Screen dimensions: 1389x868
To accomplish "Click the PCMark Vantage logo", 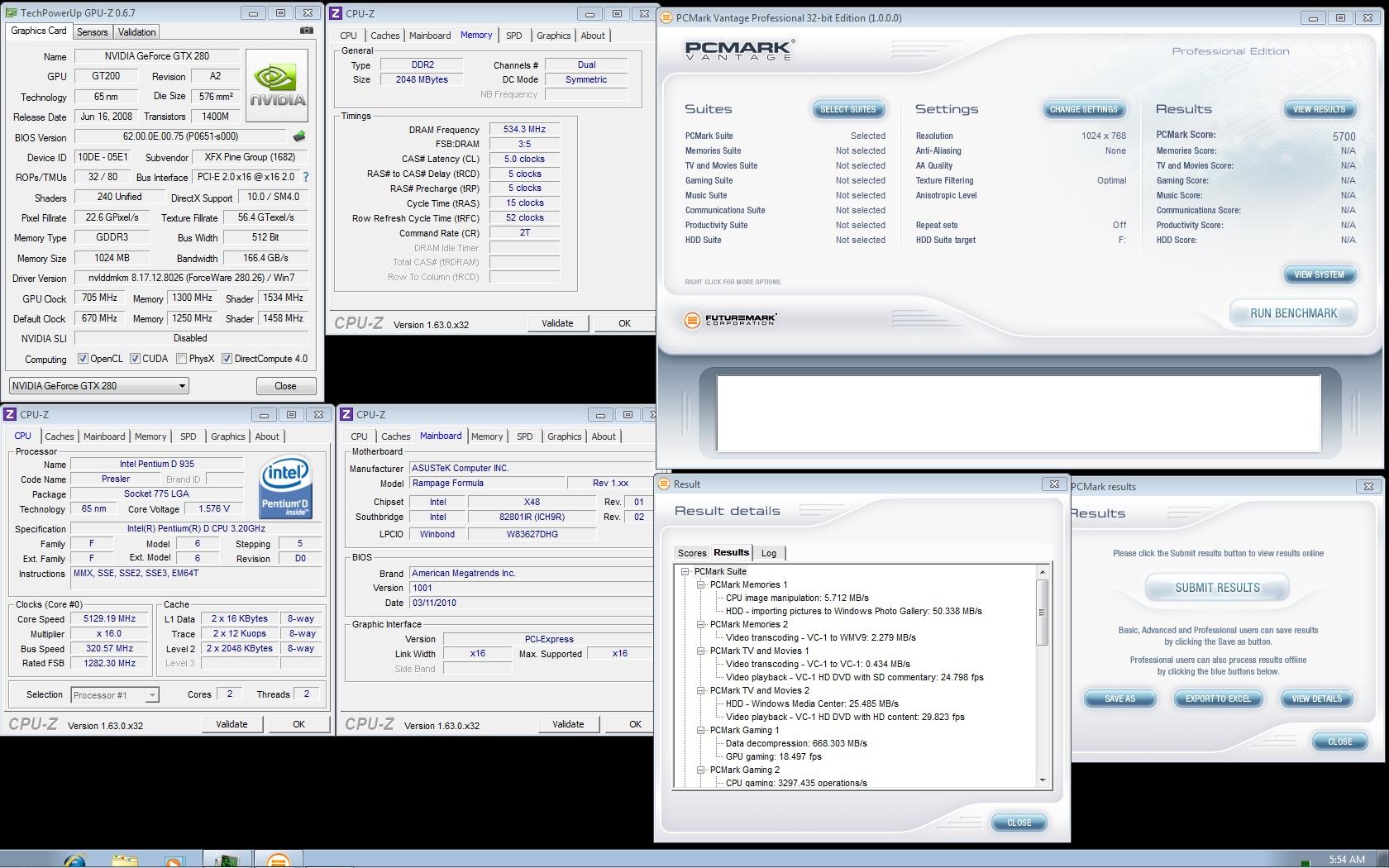I will [x=740, y=50].
